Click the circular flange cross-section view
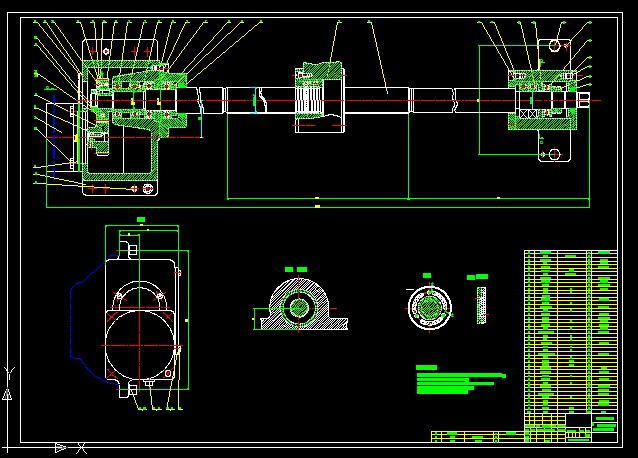Screen dimensions: 638x458 430,305
